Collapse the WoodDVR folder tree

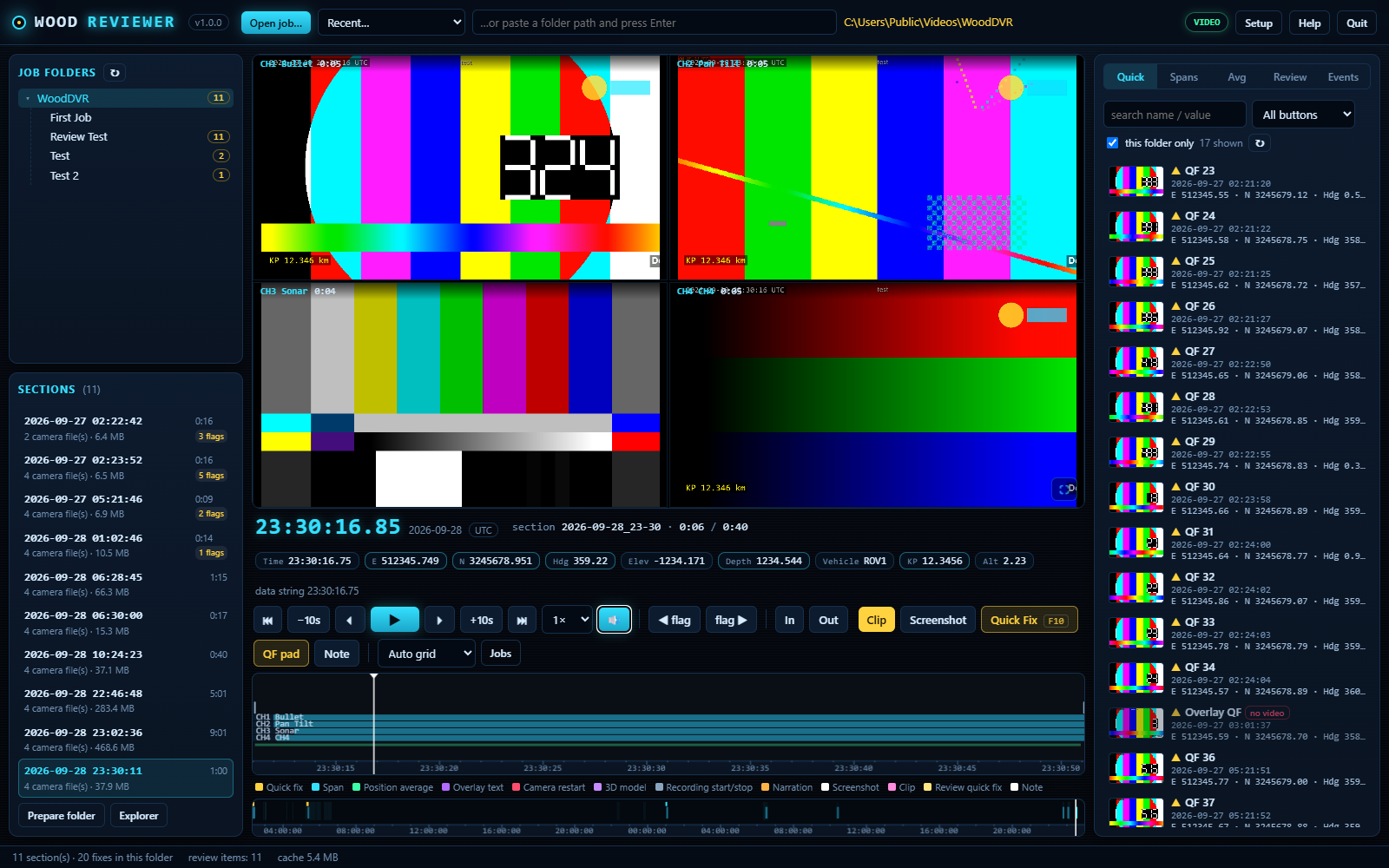28,99
